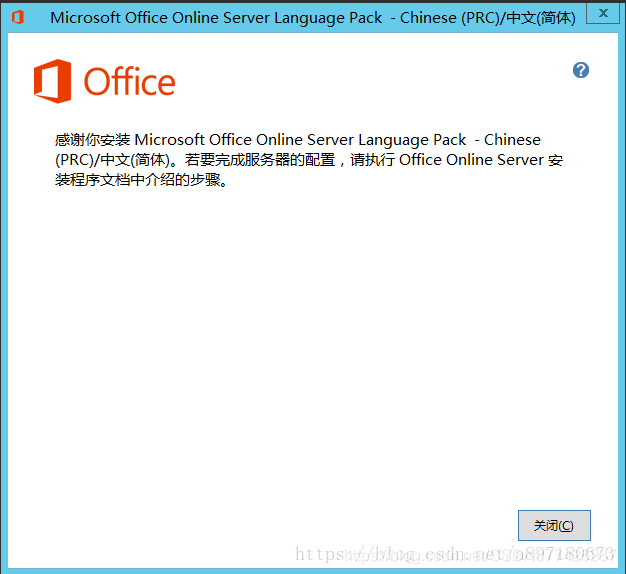This screenshot has height=574, width=626.
Task: Click 'Chinese (PRC)/中文(简体)' in the title bar
Action: pos(488,18)
